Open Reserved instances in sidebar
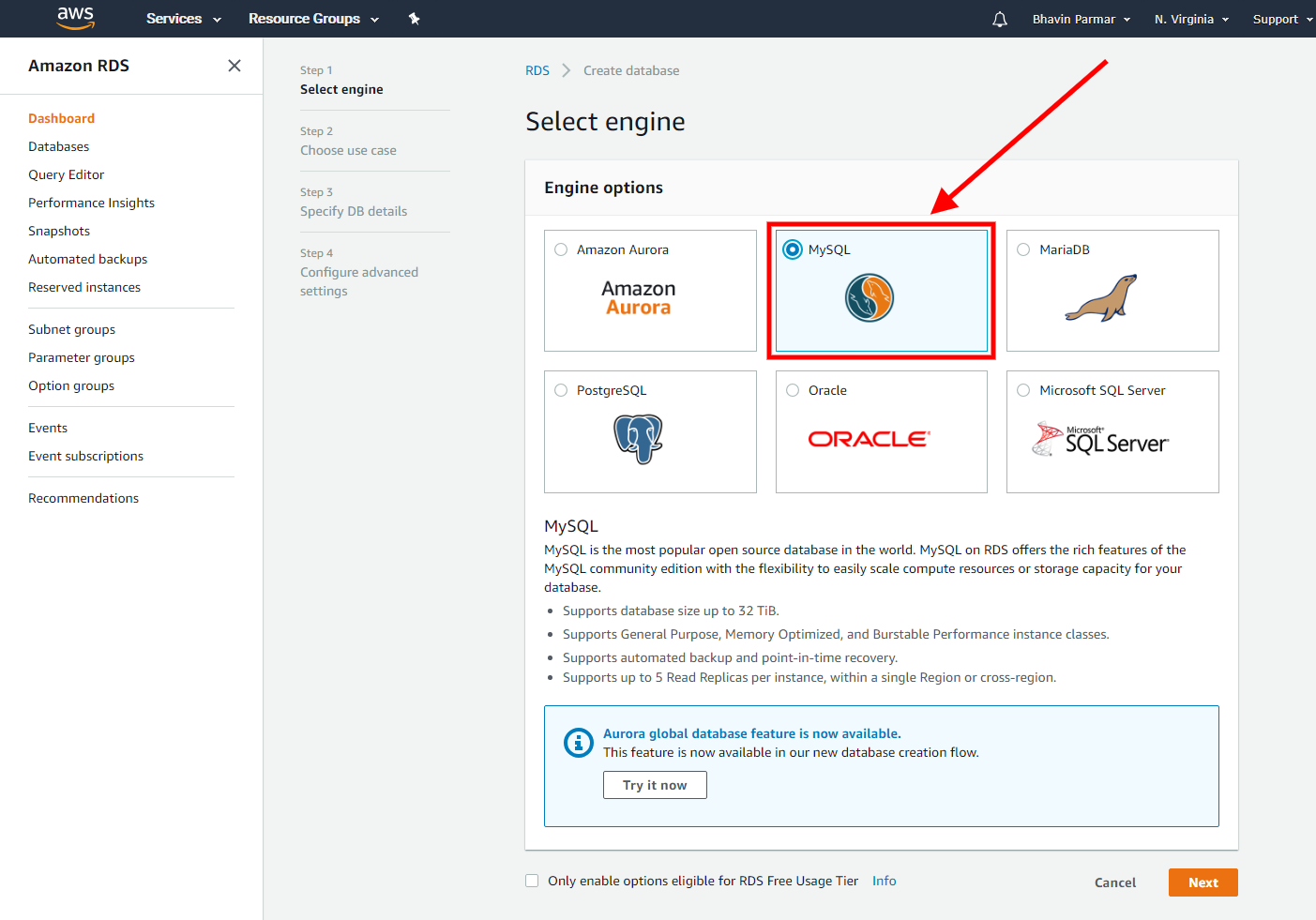This screenshot has width=1316, height=920. (x=84, y=287)
